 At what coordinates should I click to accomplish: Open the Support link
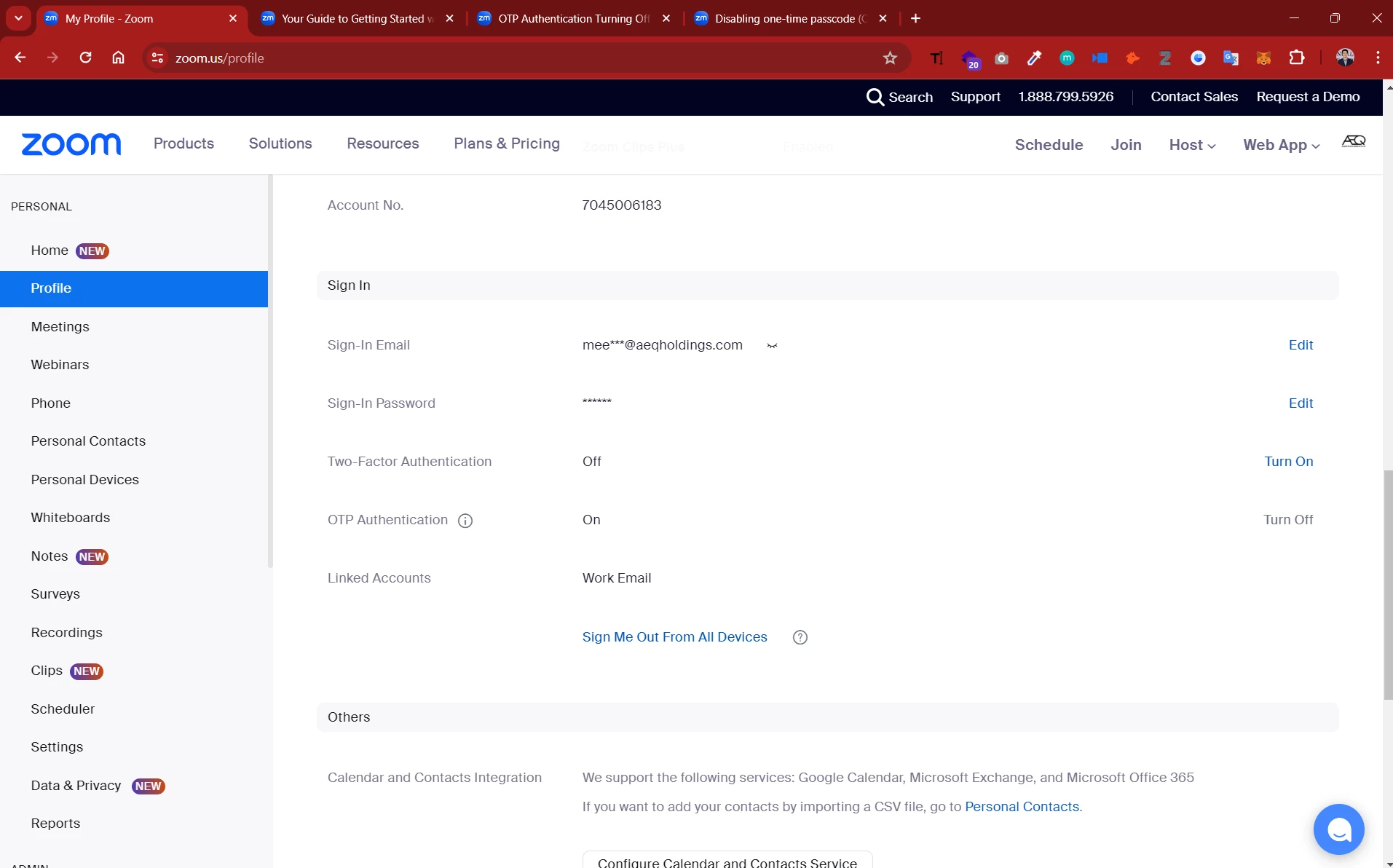(x=975, y=97)
